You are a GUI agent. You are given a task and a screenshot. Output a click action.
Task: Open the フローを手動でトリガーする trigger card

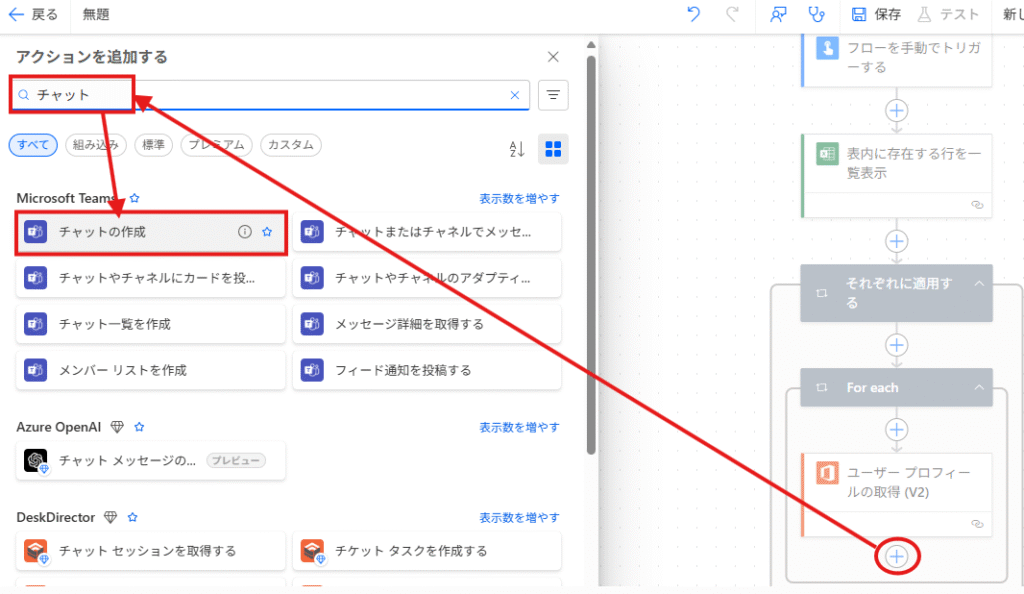pos(897,59)
